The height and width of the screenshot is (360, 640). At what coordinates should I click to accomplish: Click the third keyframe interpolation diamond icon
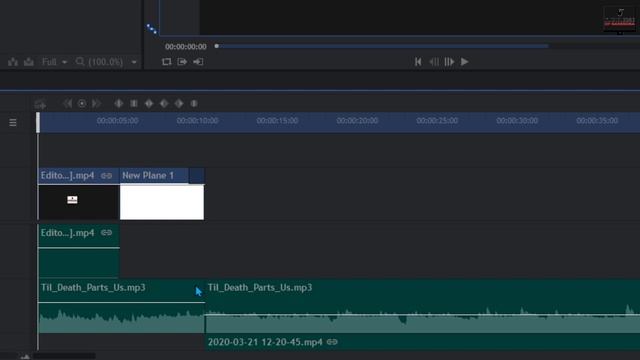[x=149, y=104]
